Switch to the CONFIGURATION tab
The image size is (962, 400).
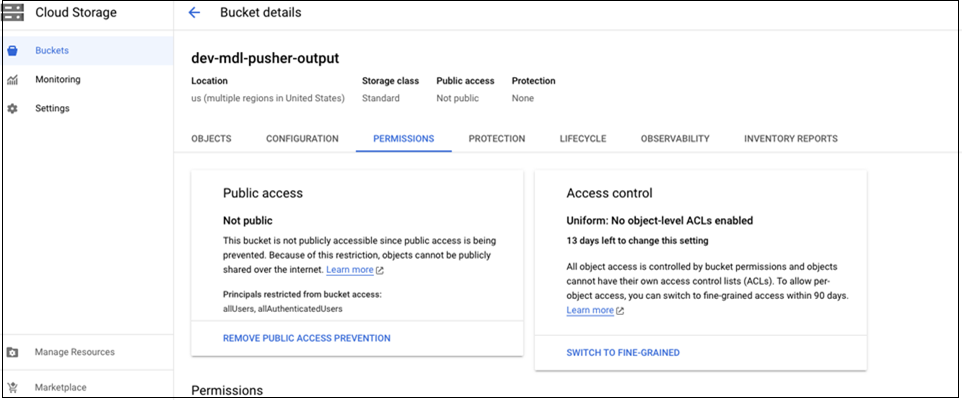(x=302, y=139)
